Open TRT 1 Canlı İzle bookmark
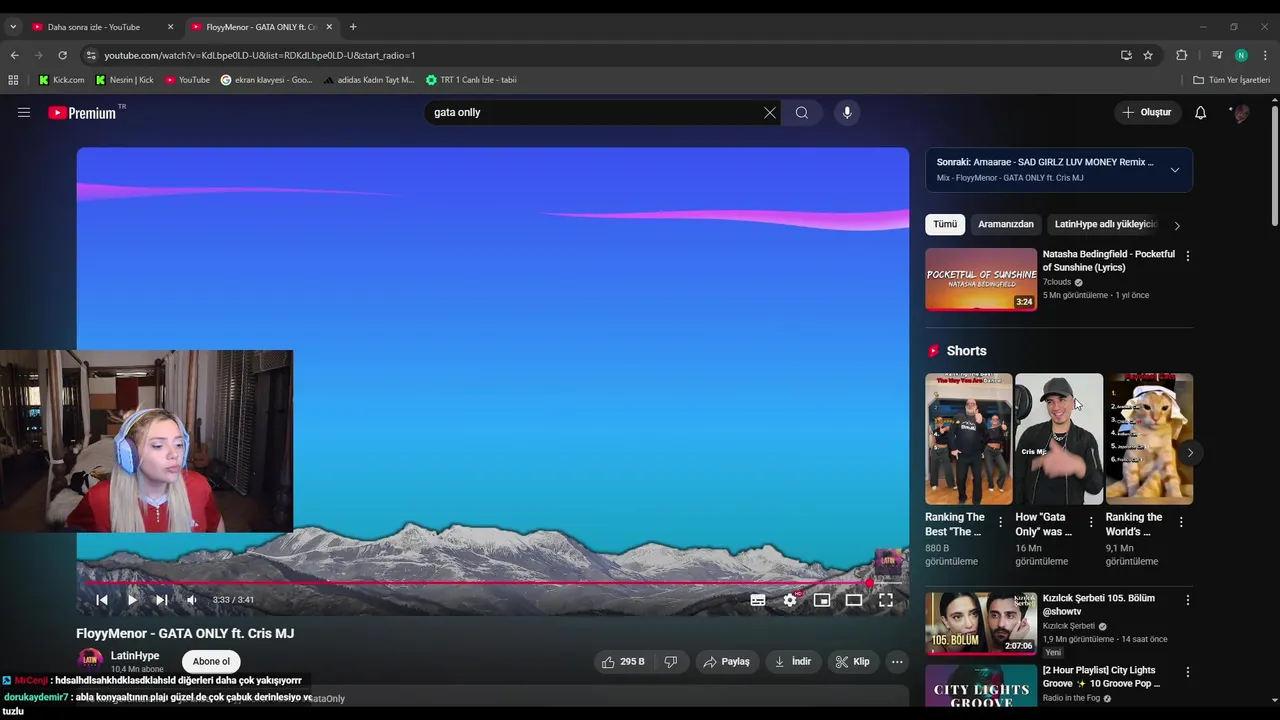 pos(471,80)
